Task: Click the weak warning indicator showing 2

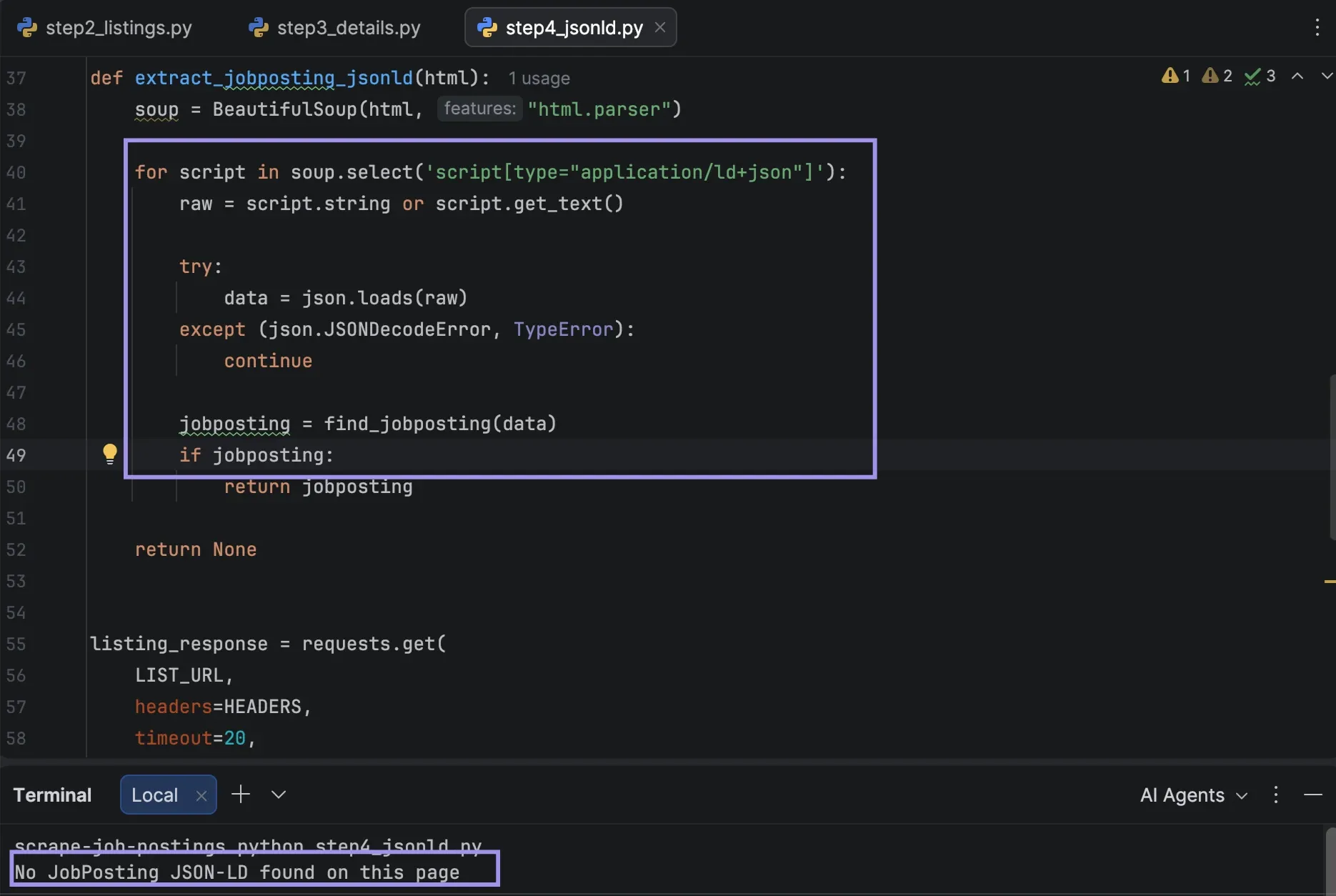Action: tap(1217, 76)
